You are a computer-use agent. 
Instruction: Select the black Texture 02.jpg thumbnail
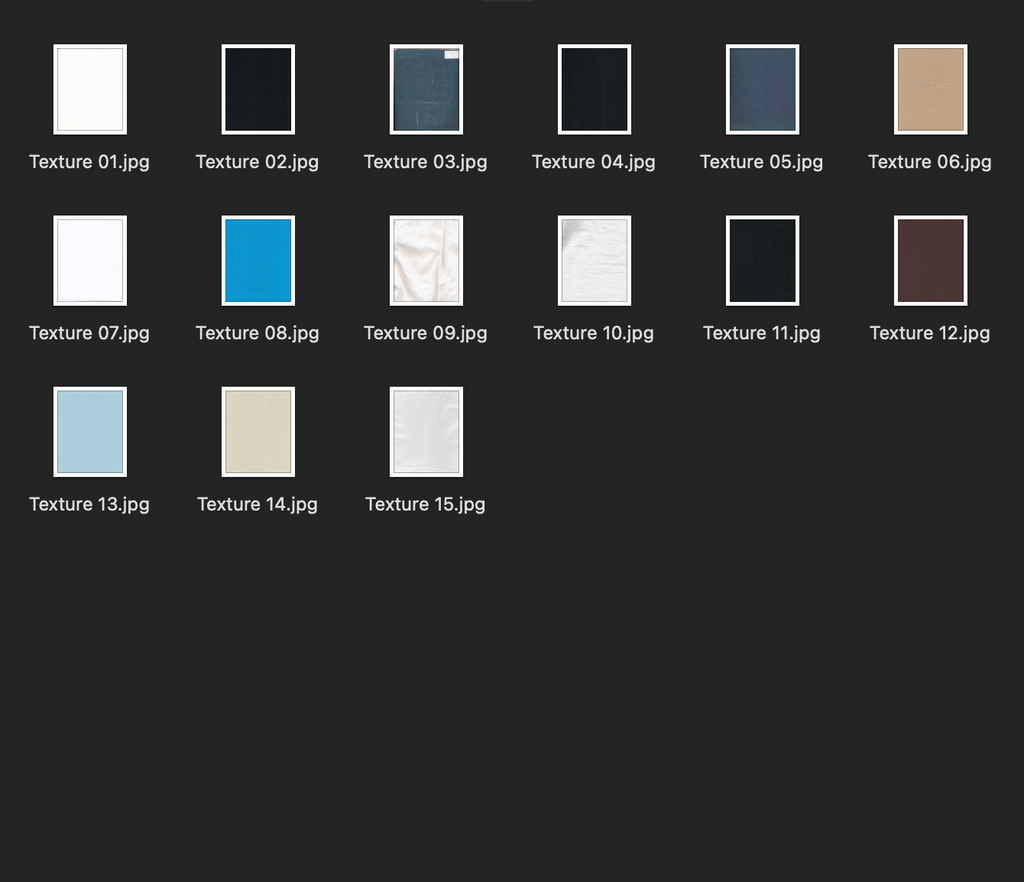[258, 89]
